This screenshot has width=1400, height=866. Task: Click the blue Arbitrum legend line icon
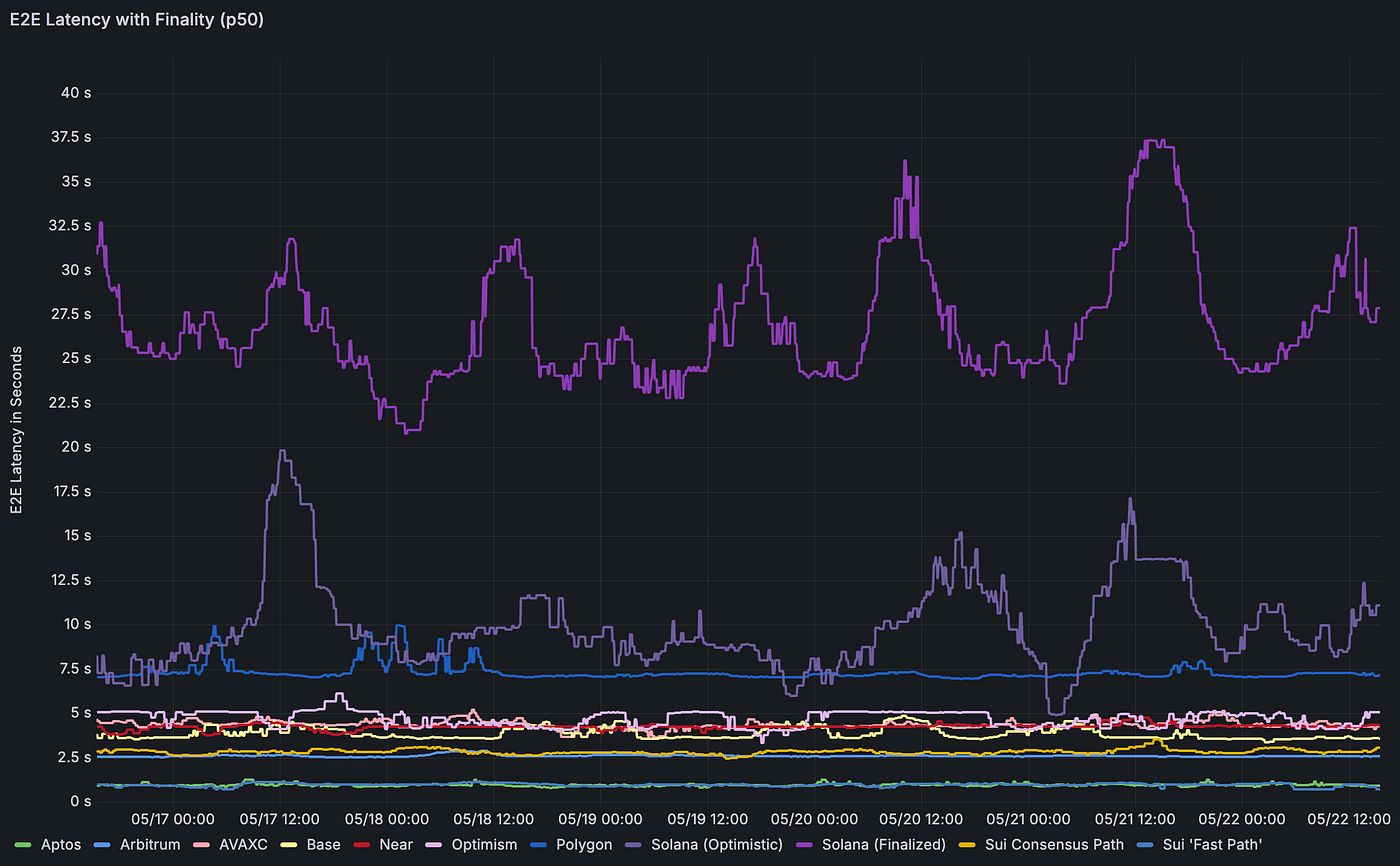click(x=100, y=845)
